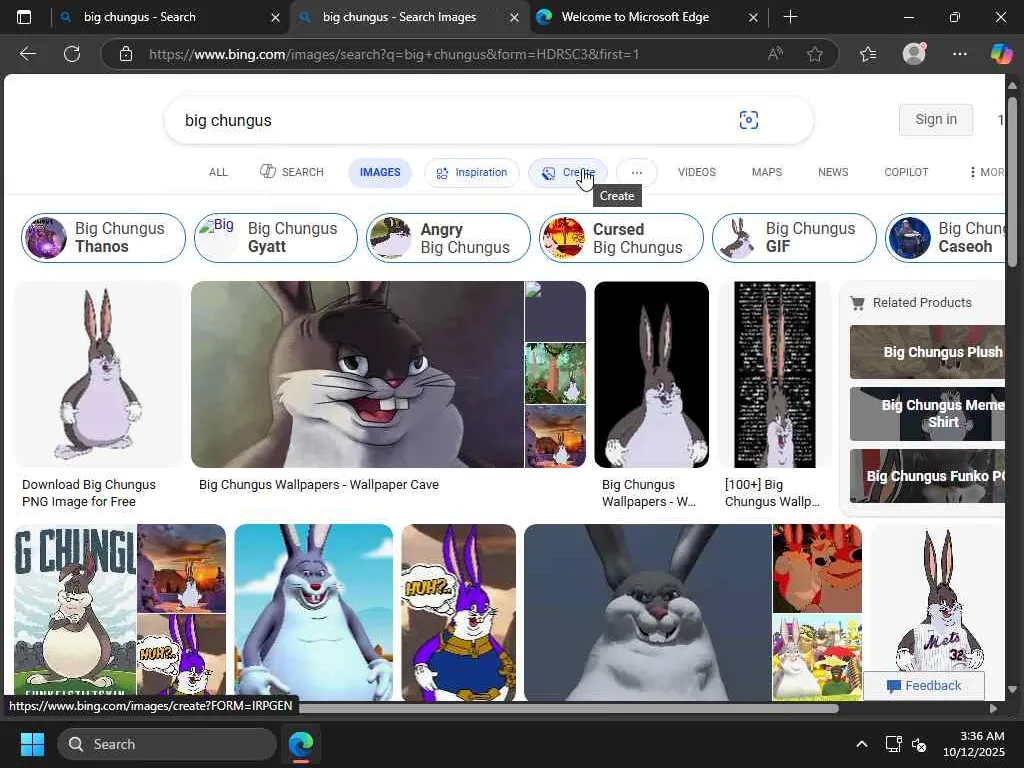This screenshot has width=1024, height=768.
Task: Open the Edge profile avatar
Action: tap(914, 54)
